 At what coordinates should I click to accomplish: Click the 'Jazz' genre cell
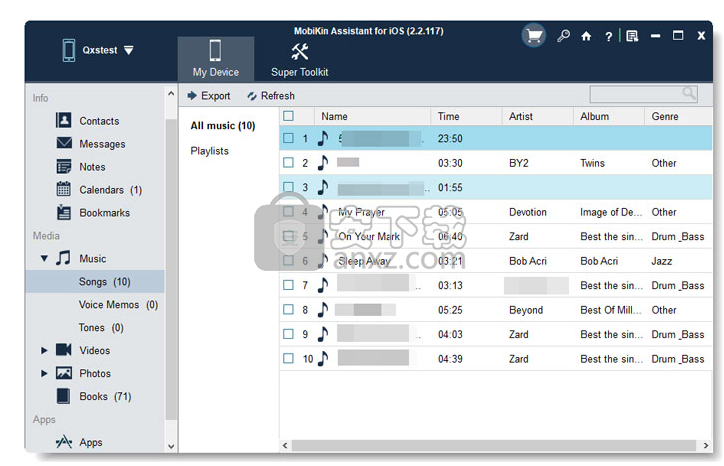coord(661,261)
